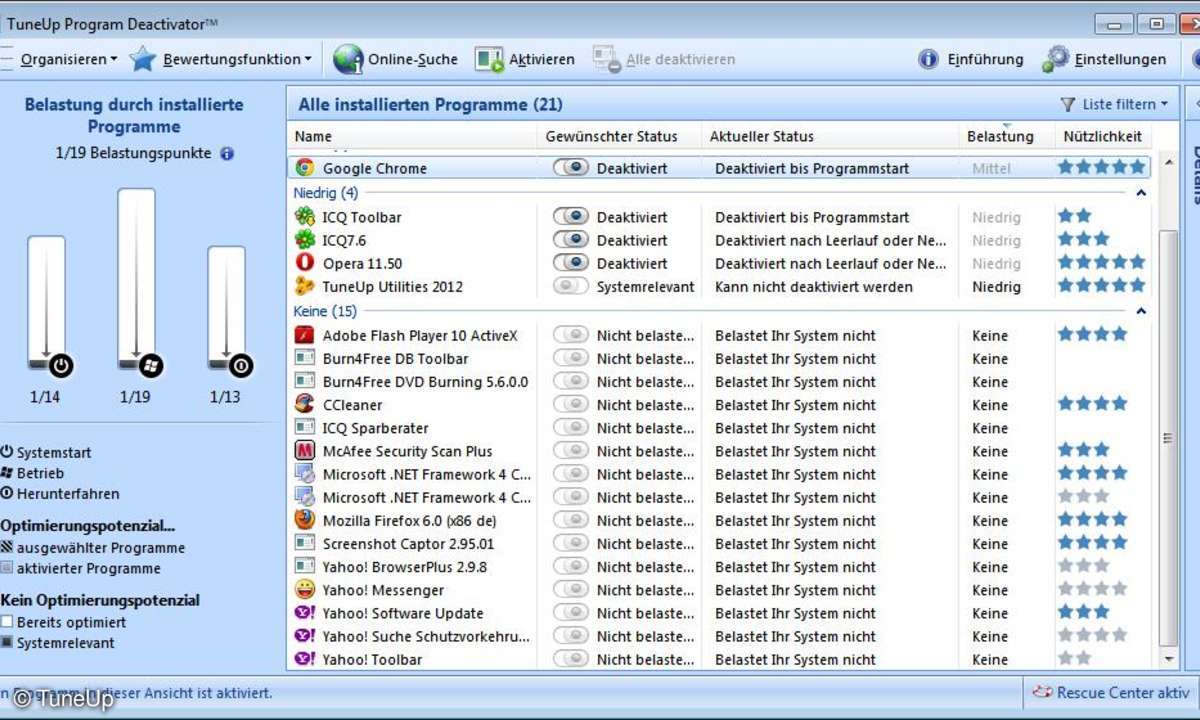Toggle the TuneUp Utilities 2012 switch

click(x=571, y=286)
